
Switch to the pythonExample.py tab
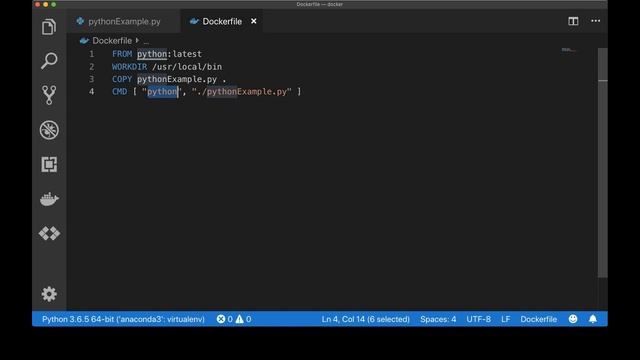pyautogui.click(x=124, y=21)
